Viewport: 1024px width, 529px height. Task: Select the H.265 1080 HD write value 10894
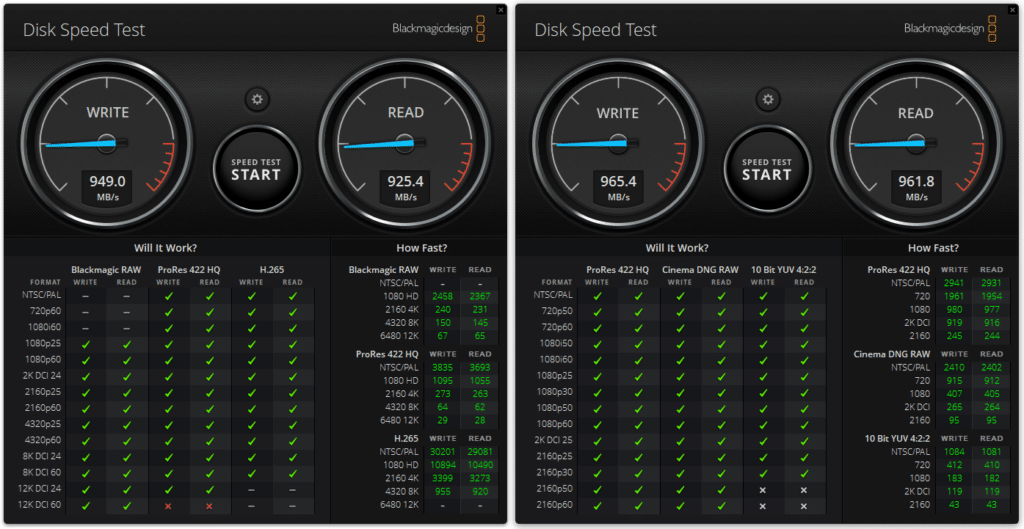[x=442, y=465]
